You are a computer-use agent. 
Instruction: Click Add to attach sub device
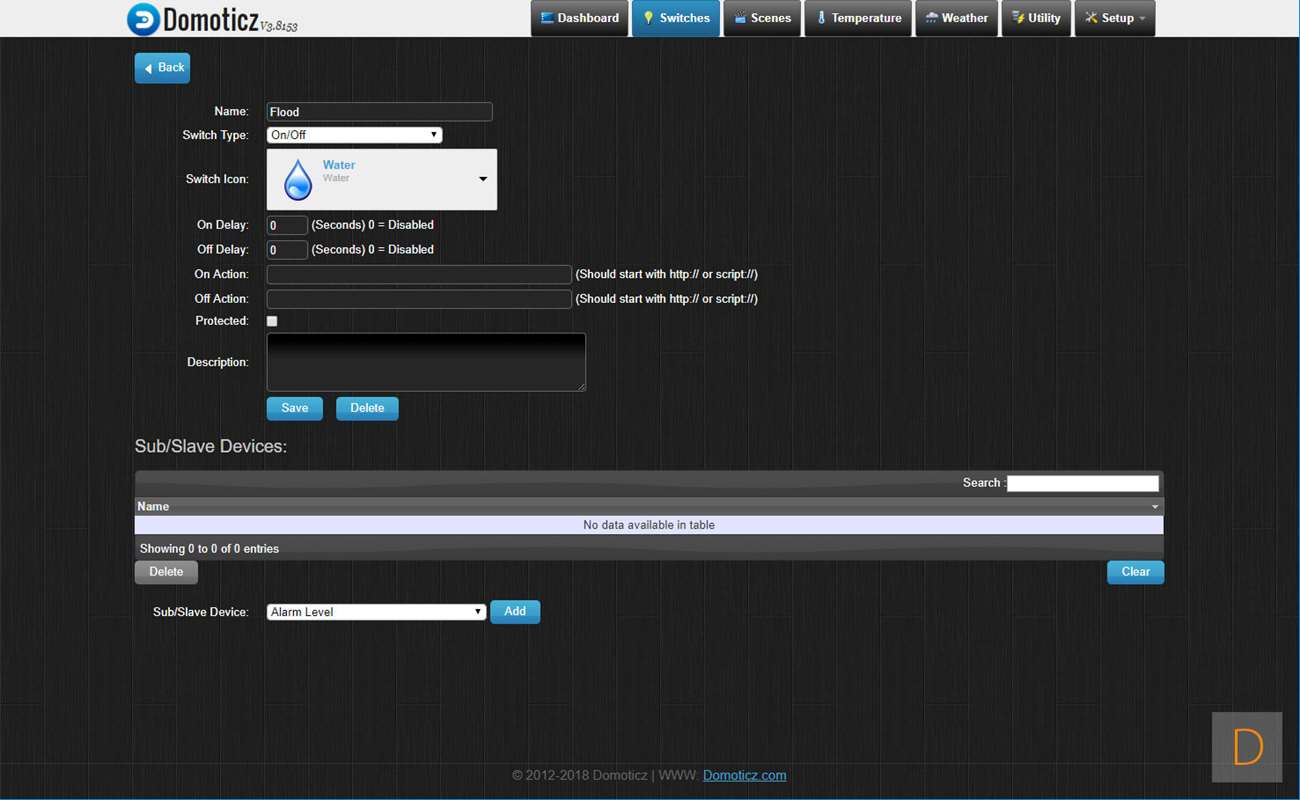pos(514,612)
